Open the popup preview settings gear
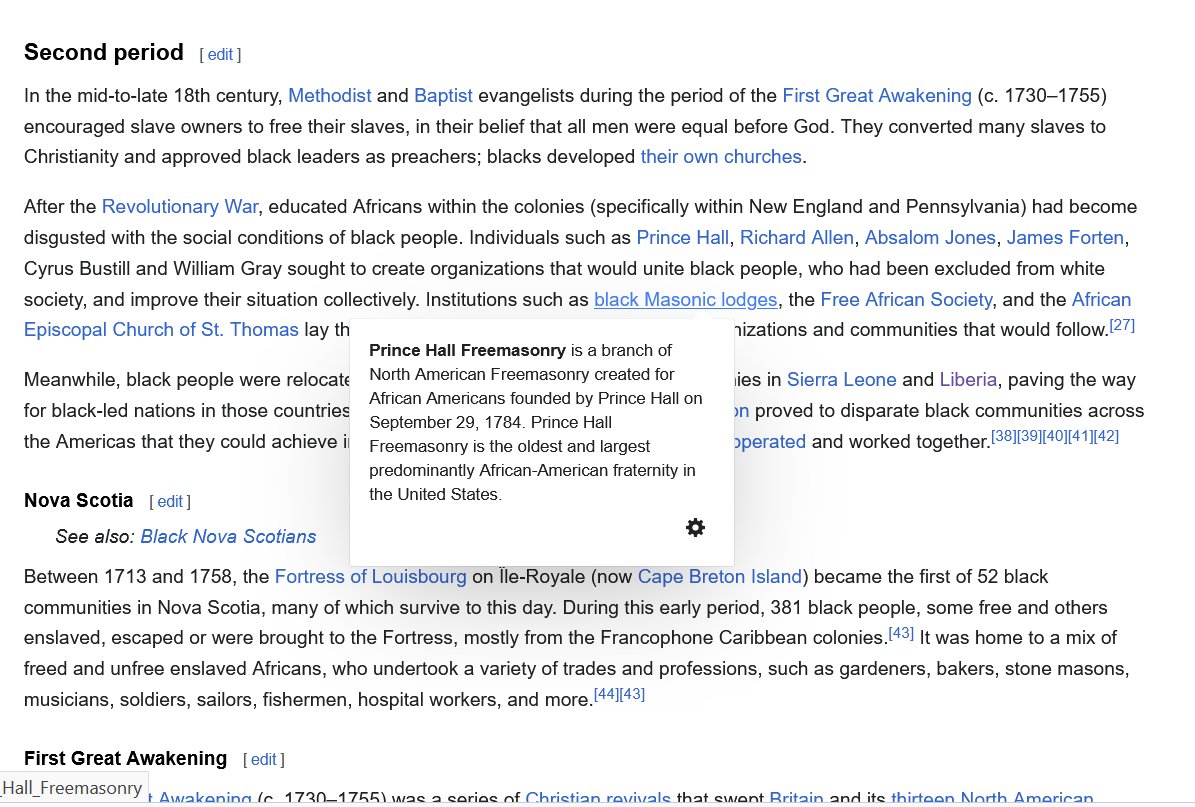 (695, 527)
